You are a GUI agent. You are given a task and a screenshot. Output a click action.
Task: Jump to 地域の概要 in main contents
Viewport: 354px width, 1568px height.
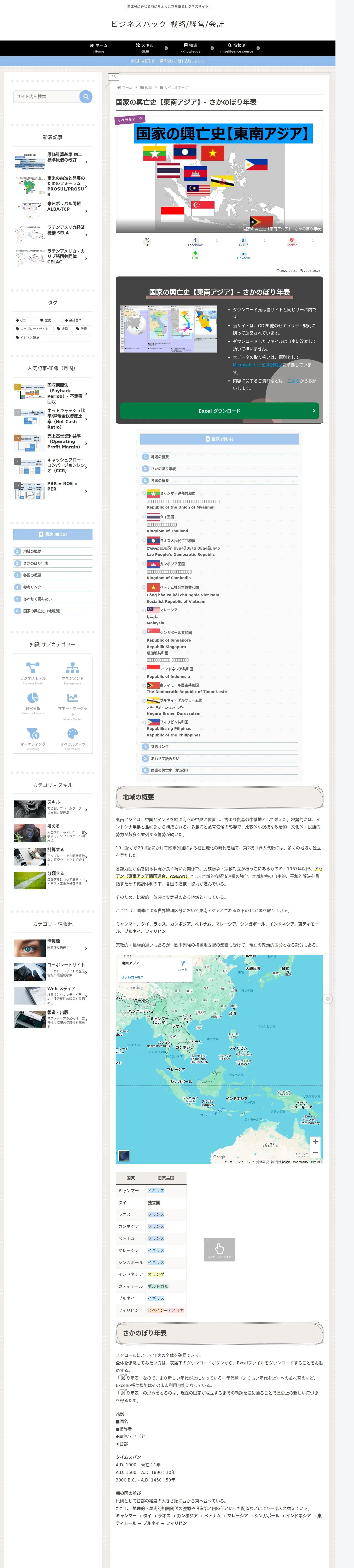coord(160,457)
